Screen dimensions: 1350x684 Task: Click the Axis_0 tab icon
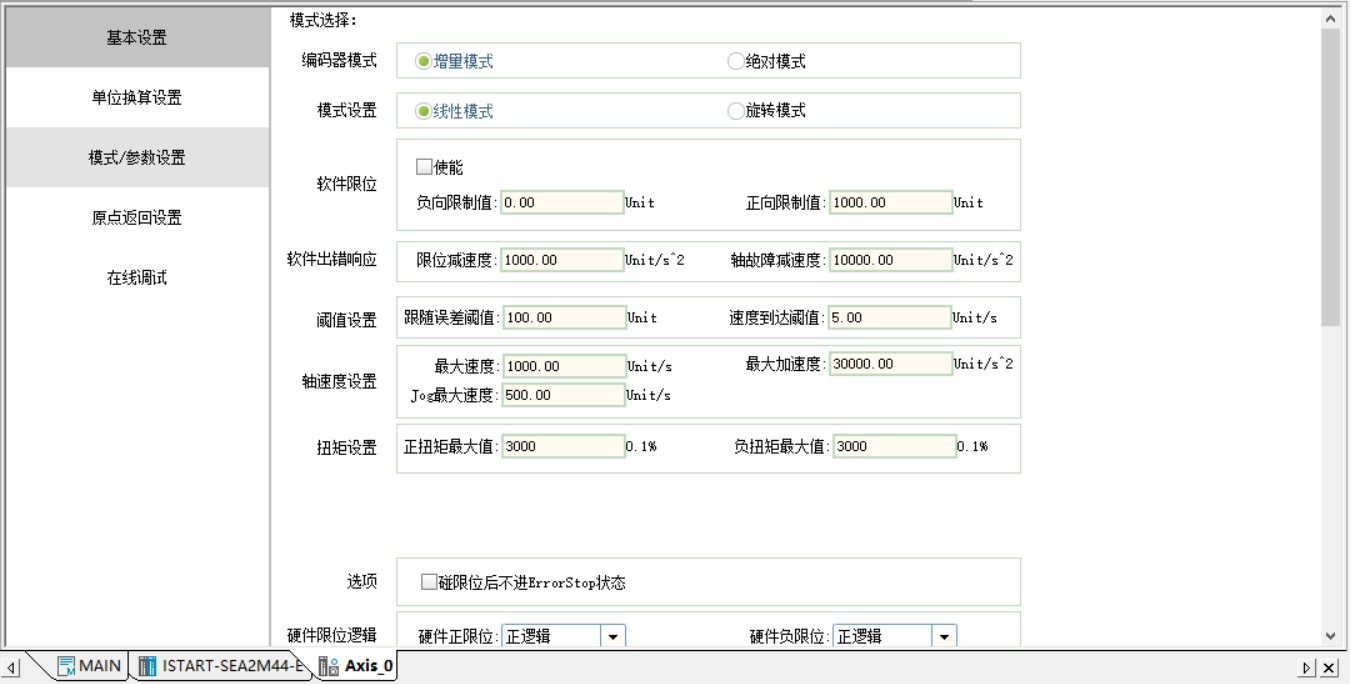328,666
